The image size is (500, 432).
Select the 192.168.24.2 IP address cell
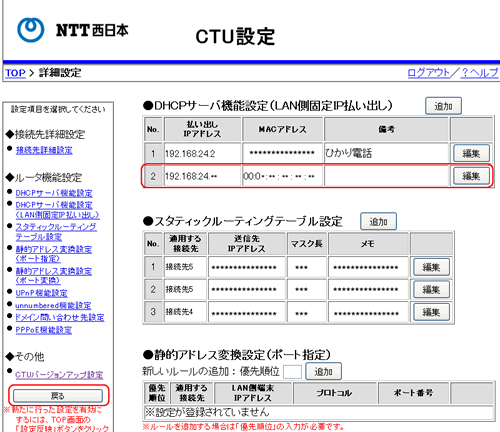point(202,153)
